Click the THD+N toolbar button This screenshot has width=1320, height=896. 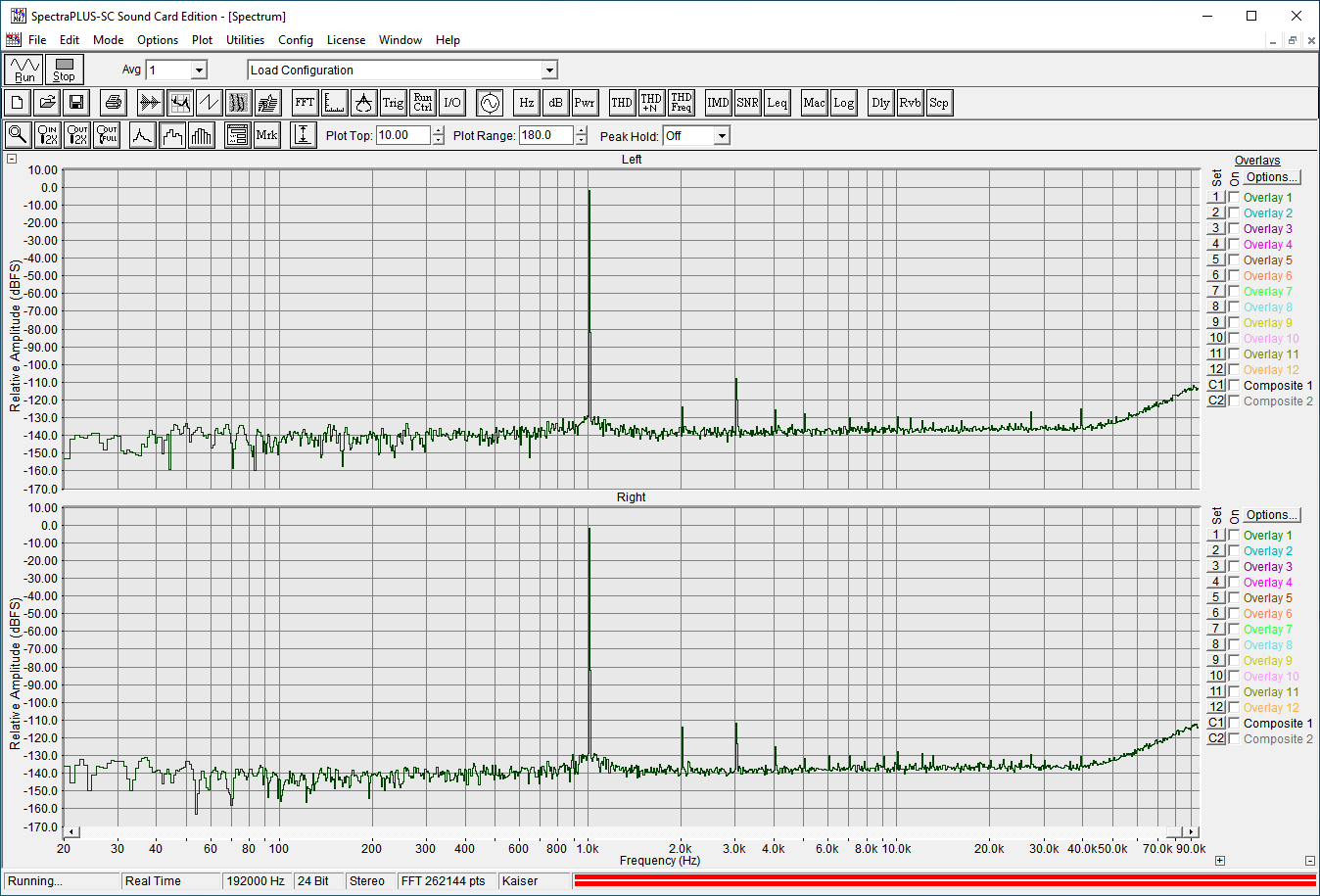point(651,103)
